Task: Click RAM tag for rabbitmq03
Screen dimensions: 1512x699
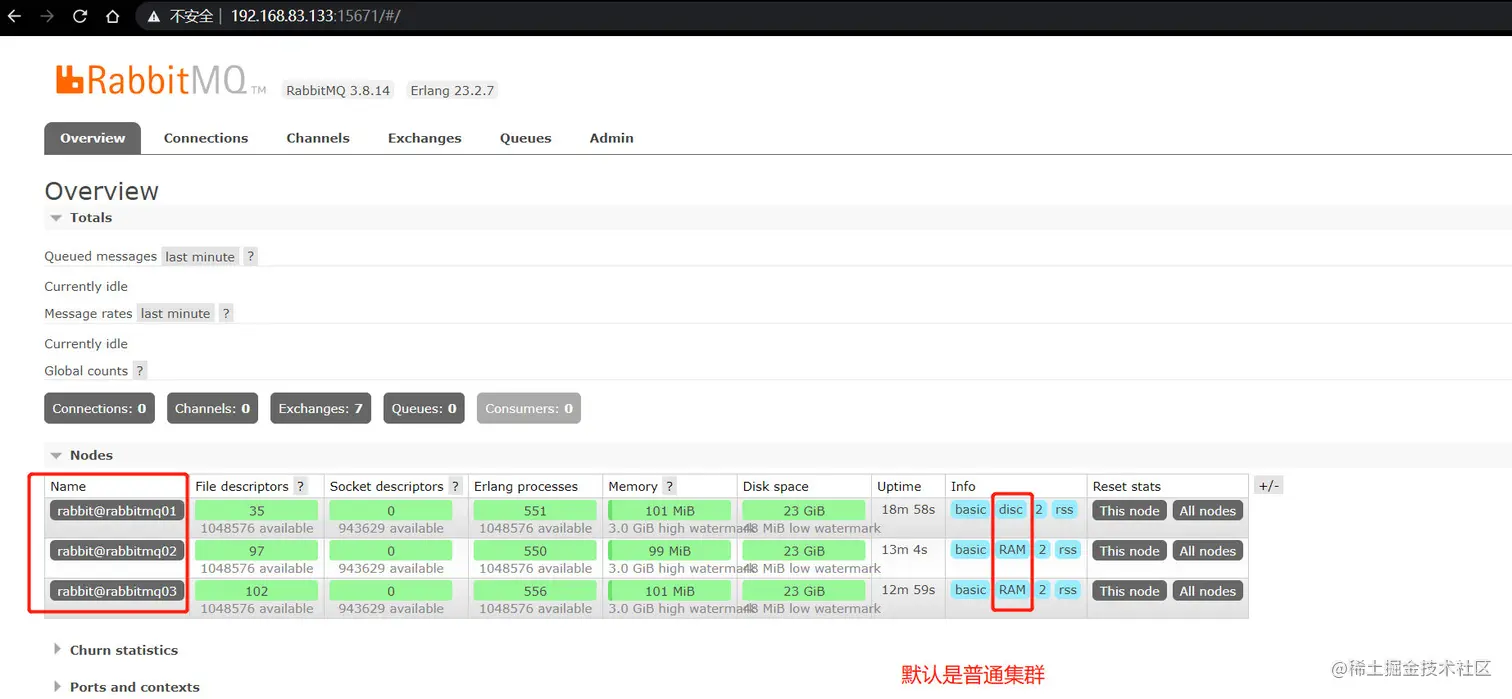Action: point(1012,590)
